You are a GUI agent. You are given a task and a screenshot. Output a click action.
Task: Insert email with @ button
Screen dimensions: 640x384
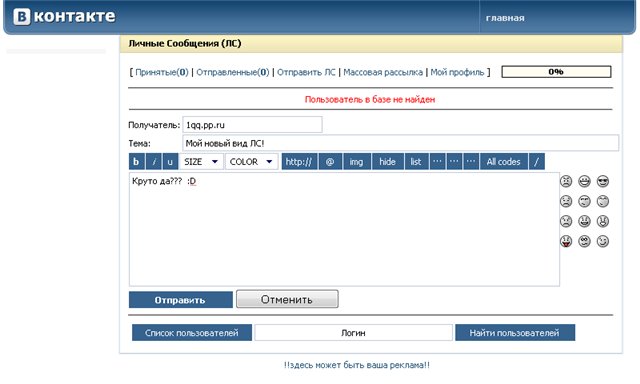coord(330,162)
